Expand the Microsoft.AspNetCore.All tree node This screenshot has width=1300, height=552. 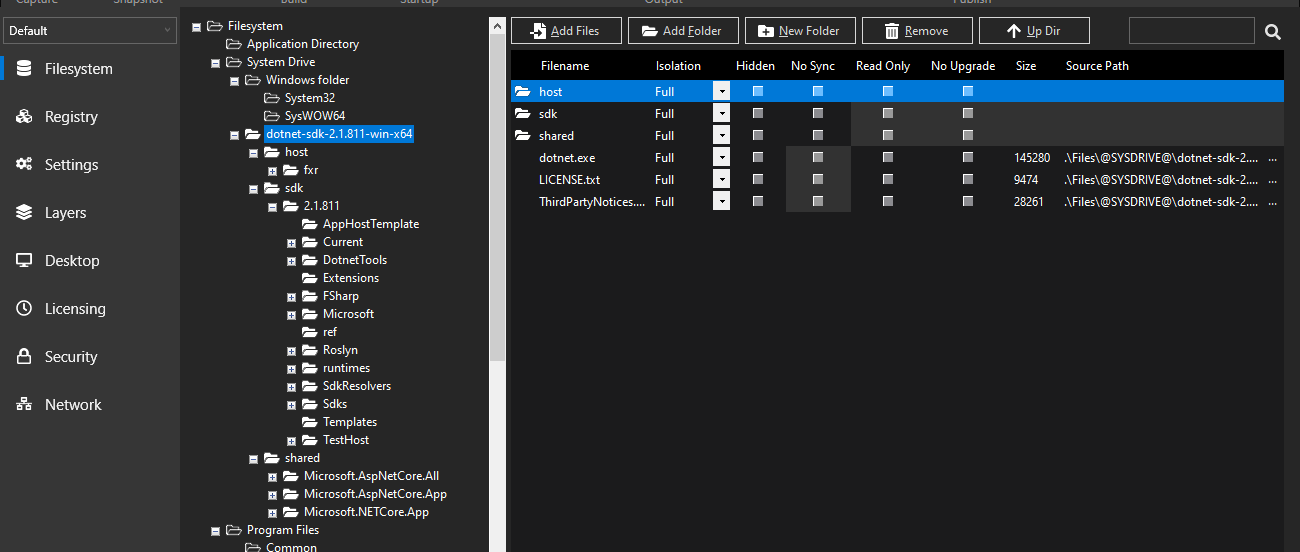pyautogui.click(x=272, y=476)
